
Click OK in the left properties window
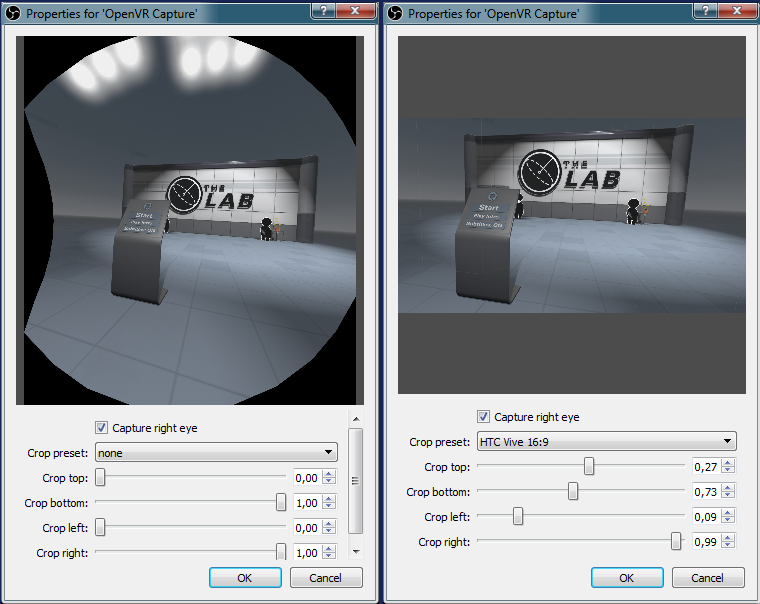tap(245, 577)
